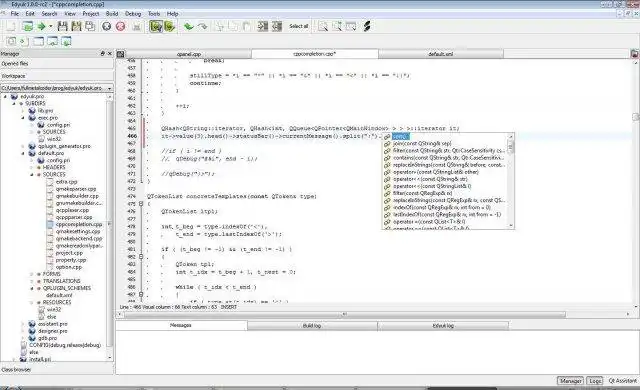The image size is (640, 390).
Task: Click the Unindent toolbar icon
Action: pos(277,27)
